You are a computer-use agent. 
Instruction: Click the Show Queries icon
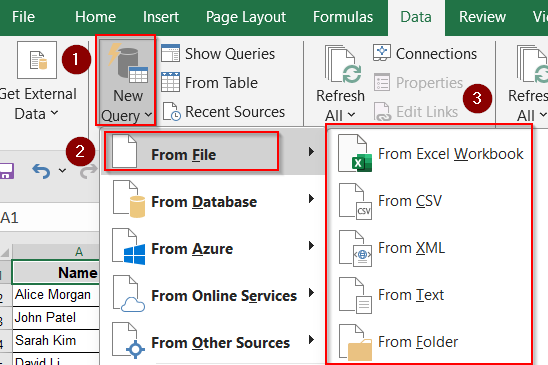[171, 53]
